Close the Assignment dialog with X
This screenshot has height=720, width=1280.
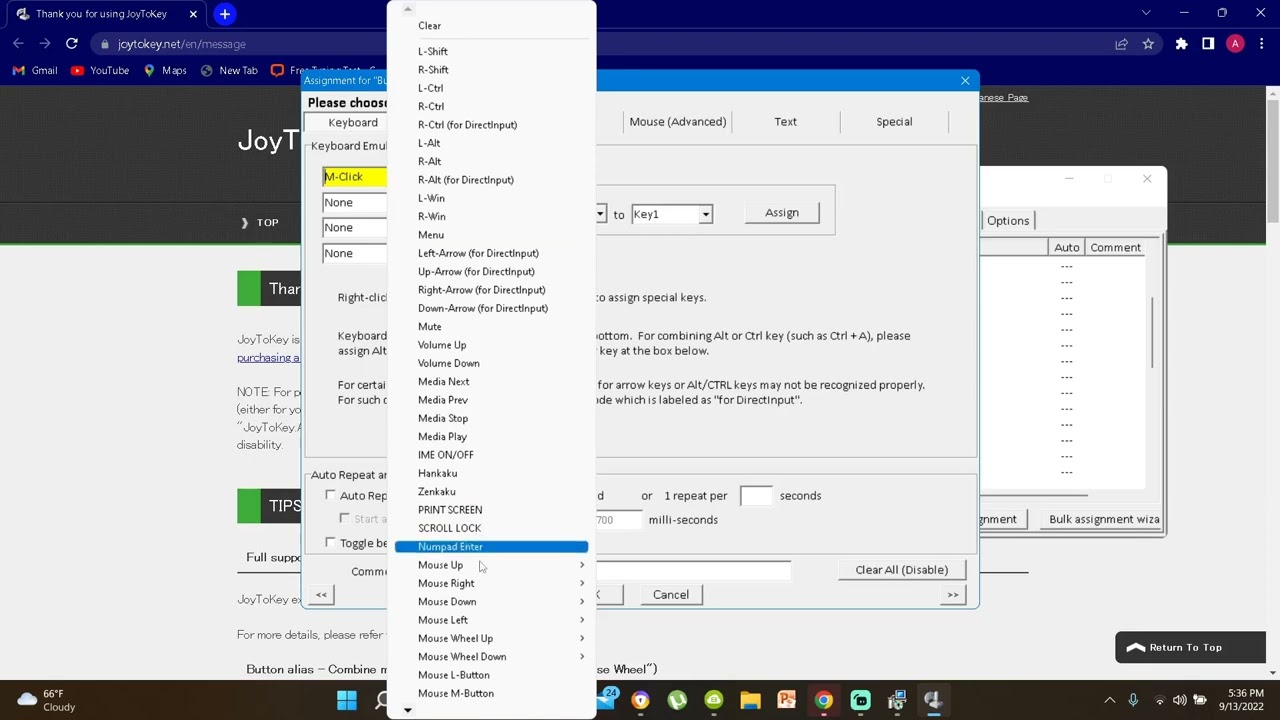965,80
